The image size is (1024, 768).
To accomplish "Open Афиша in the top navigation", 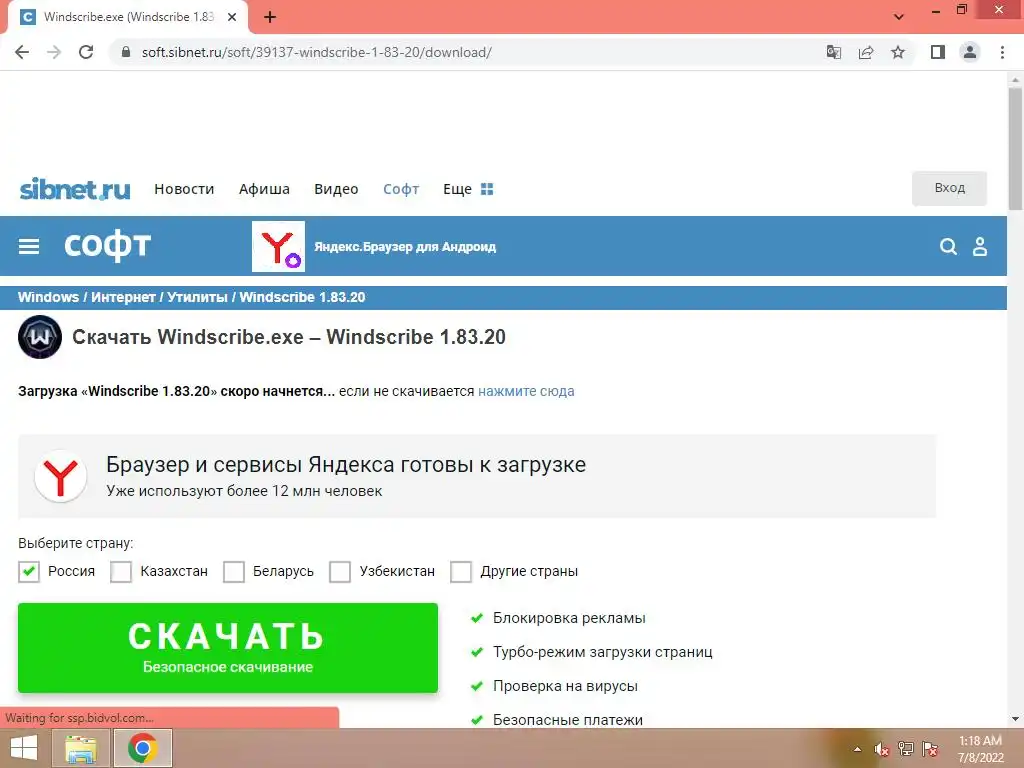I will pos(264,189).
